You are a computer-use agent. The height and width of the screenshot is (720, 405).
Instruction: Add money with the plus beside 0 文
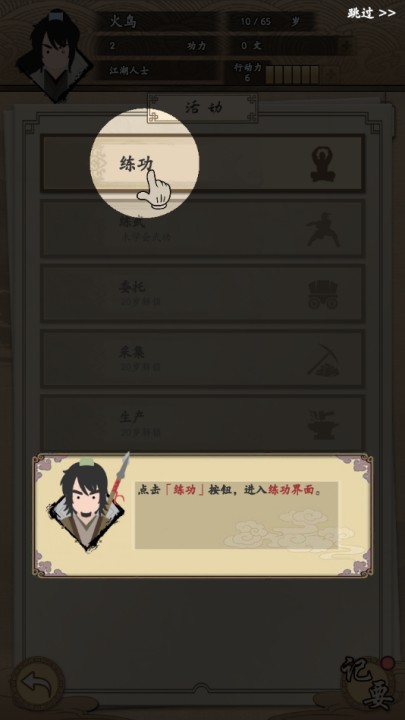(346, 46)
